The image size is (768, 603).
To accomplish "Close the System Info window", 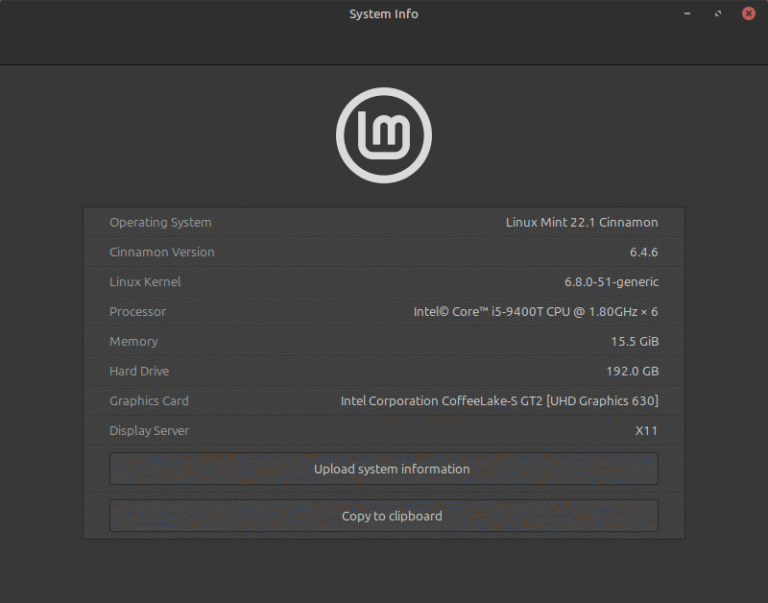I will coord(748,14).
